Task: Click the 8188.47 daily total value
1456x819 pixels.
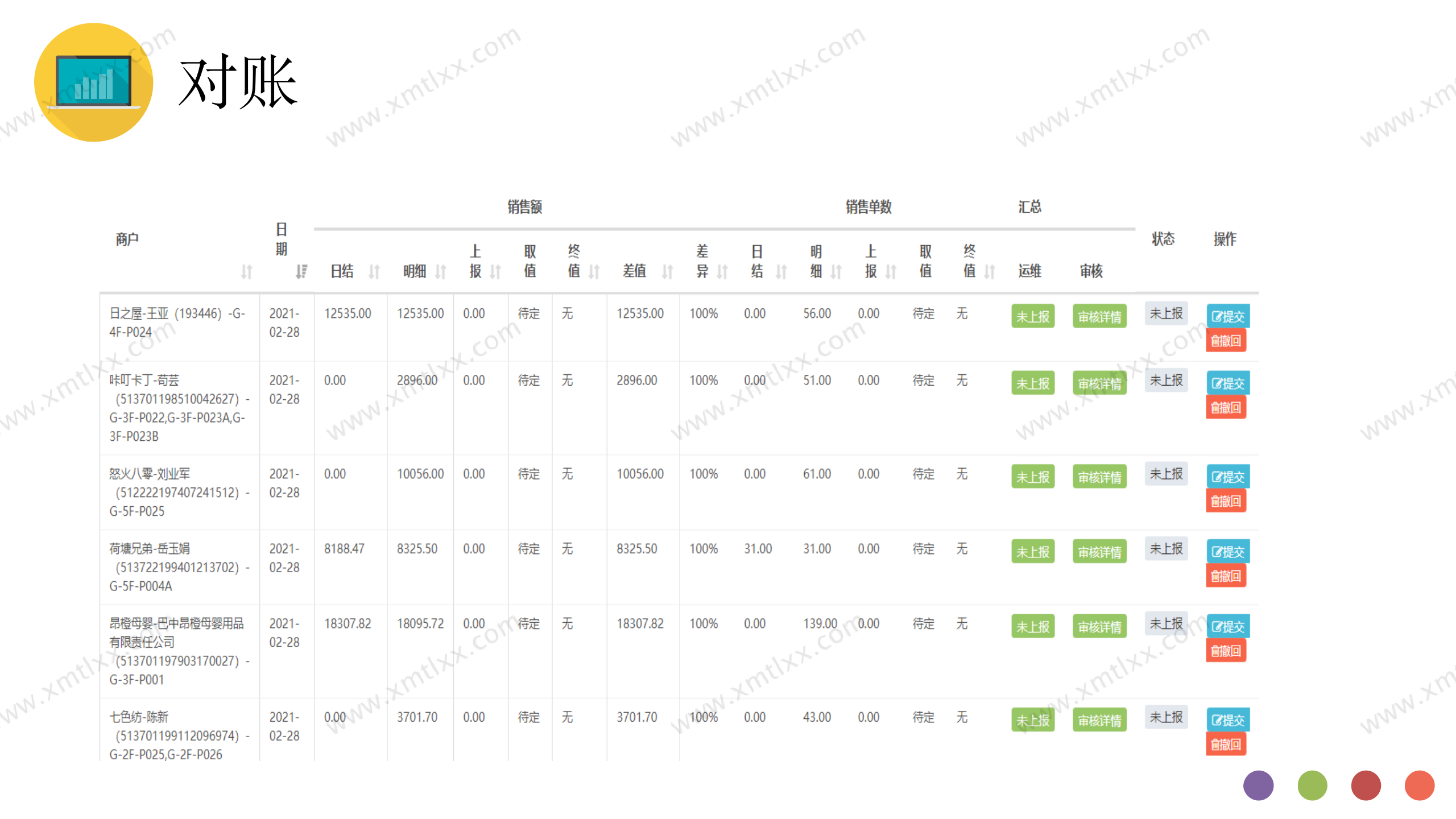Action: (344, 549)
